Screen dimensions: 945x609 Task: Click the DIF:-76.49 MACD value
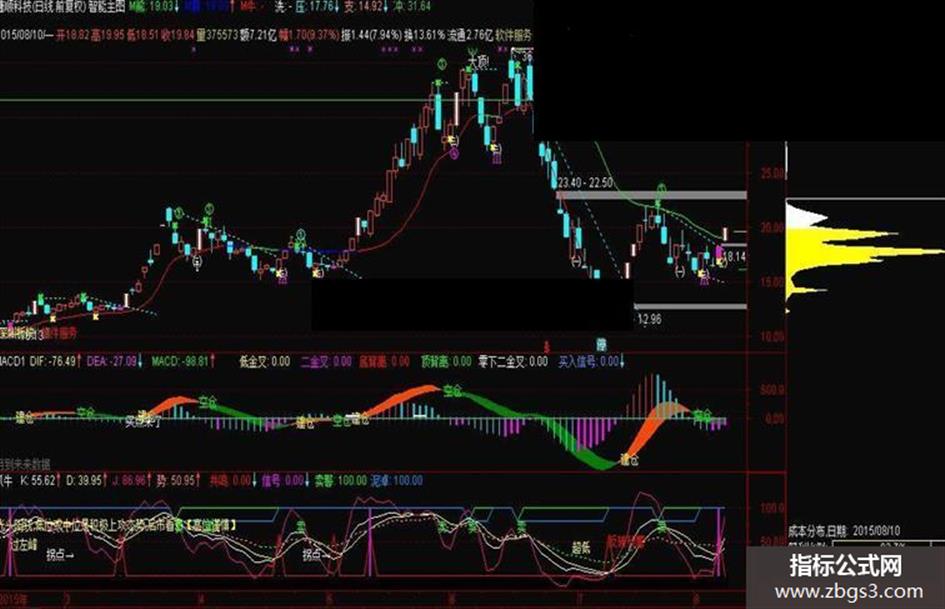click(56, 361)
